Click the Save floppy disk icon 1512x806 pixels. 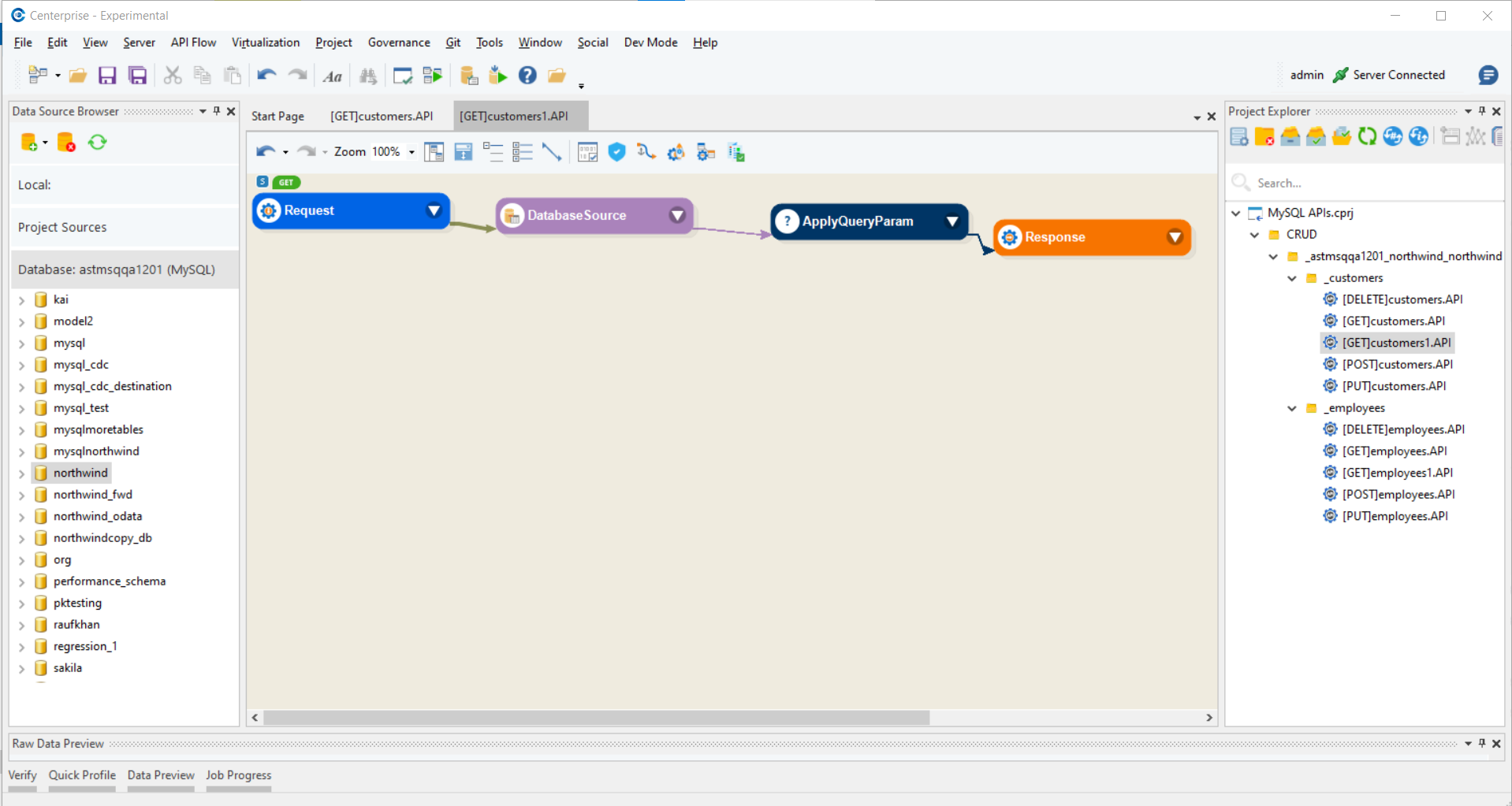(x=107, y=76)
